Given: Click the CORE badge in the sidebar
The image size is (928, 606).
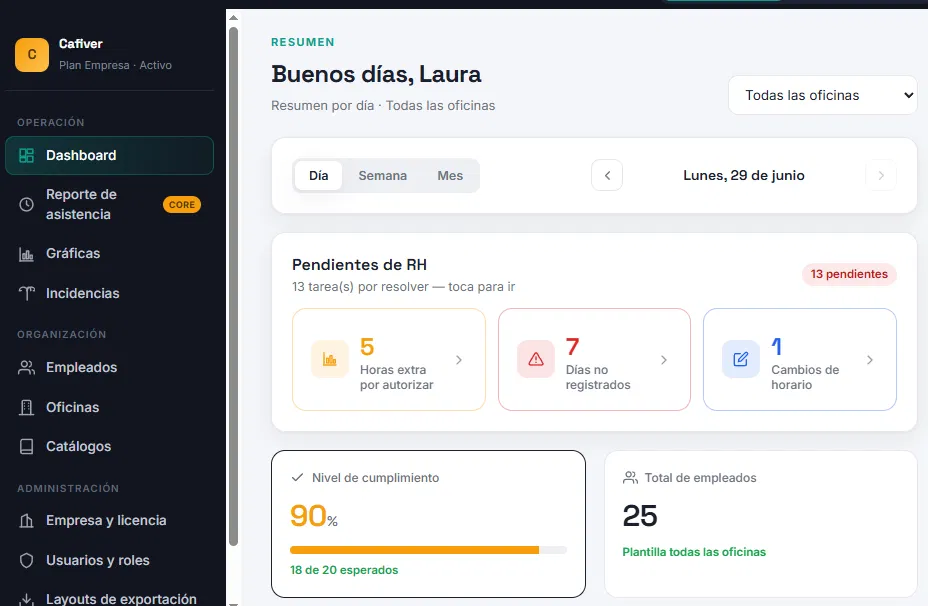Looking at the screenshot, I should pos(182,205).
